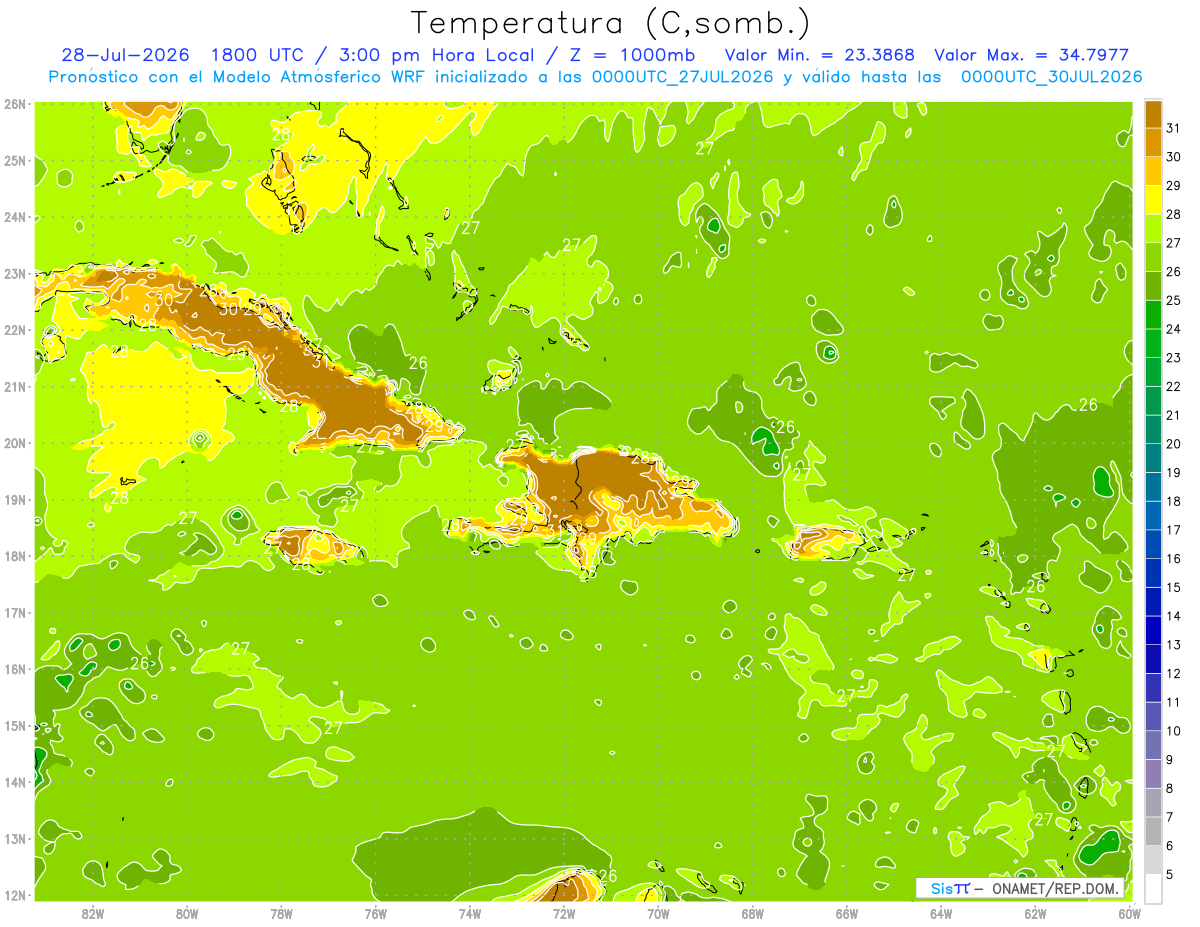Click the "66W" longitude axis label
The height and width of the screenshot is (927, 1200).
pos(846,914)
